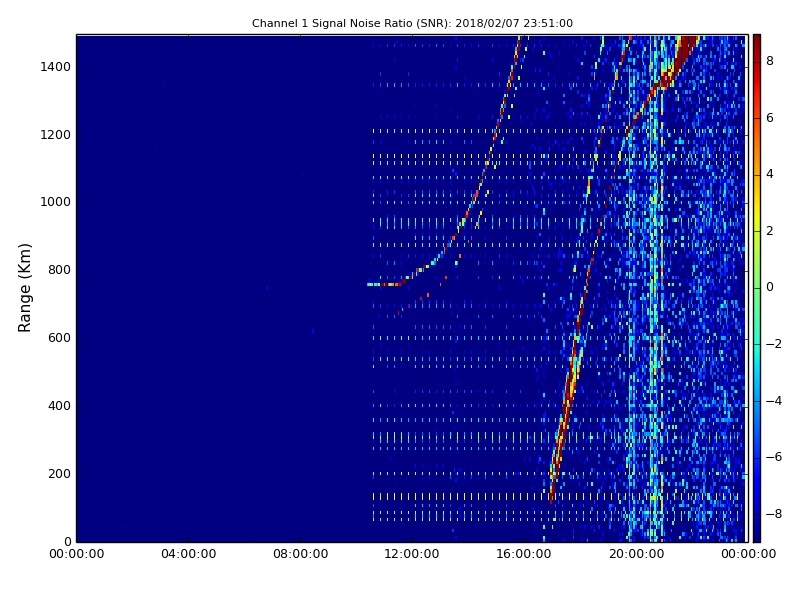Click the 1400 range tick label
800x600 pixels.
click(x=56, y=67)
